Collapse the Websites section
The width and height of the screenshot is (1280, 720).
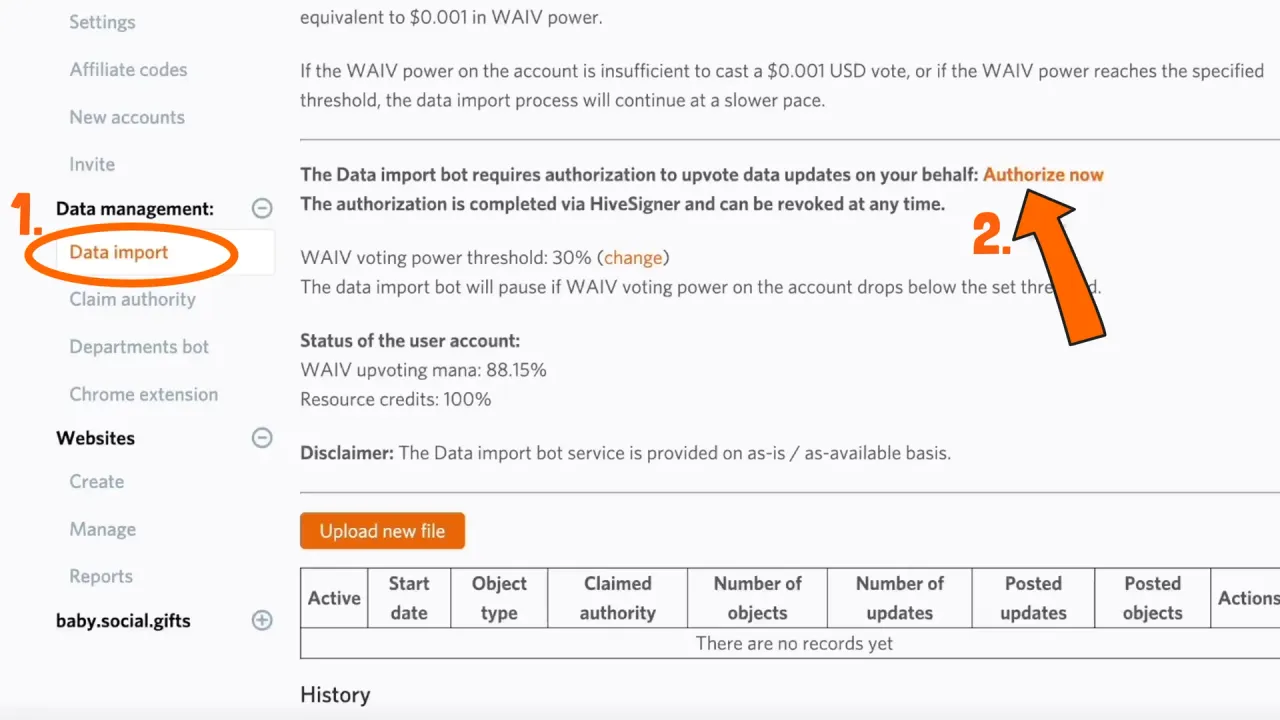(262, 438)
